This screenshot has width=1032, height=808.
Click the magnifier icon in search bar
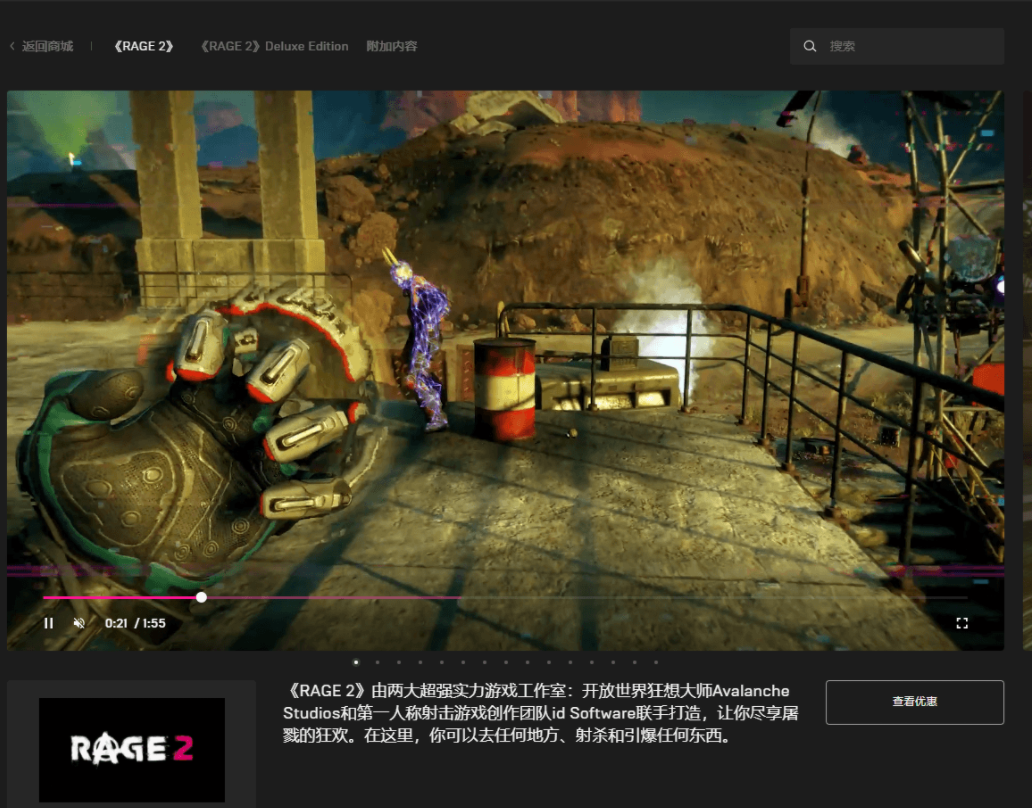[810, 46]
